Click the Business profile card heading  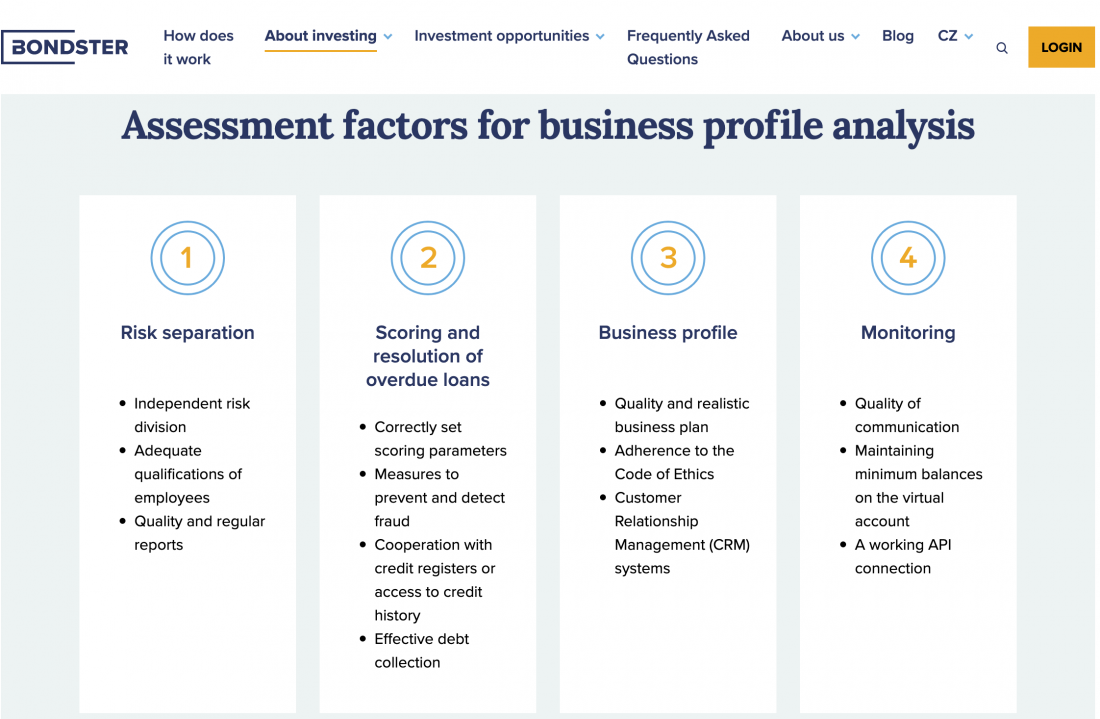pos(668,332)
